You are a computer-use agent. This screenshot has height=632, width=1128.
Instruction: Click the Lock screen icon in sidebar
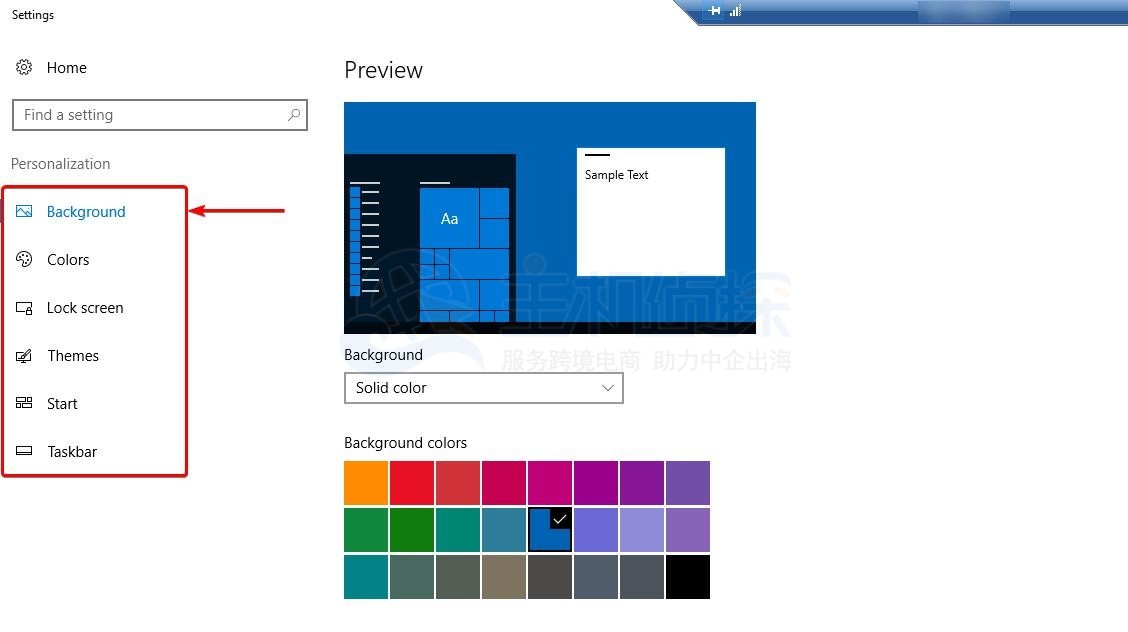pos(25,307)
